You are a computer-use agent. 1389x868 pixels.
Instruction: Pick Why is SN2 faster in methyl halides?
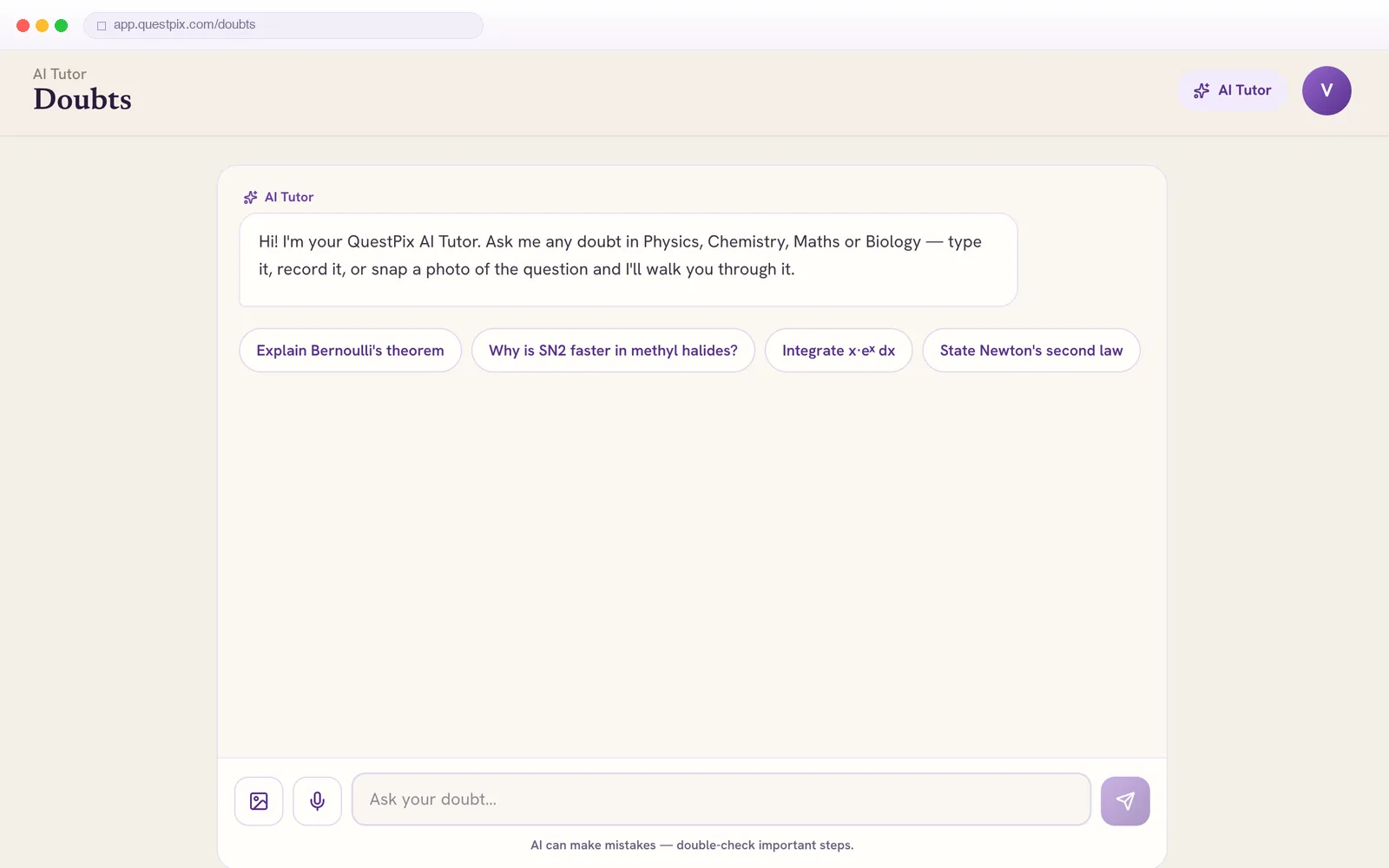click(613, 351)
